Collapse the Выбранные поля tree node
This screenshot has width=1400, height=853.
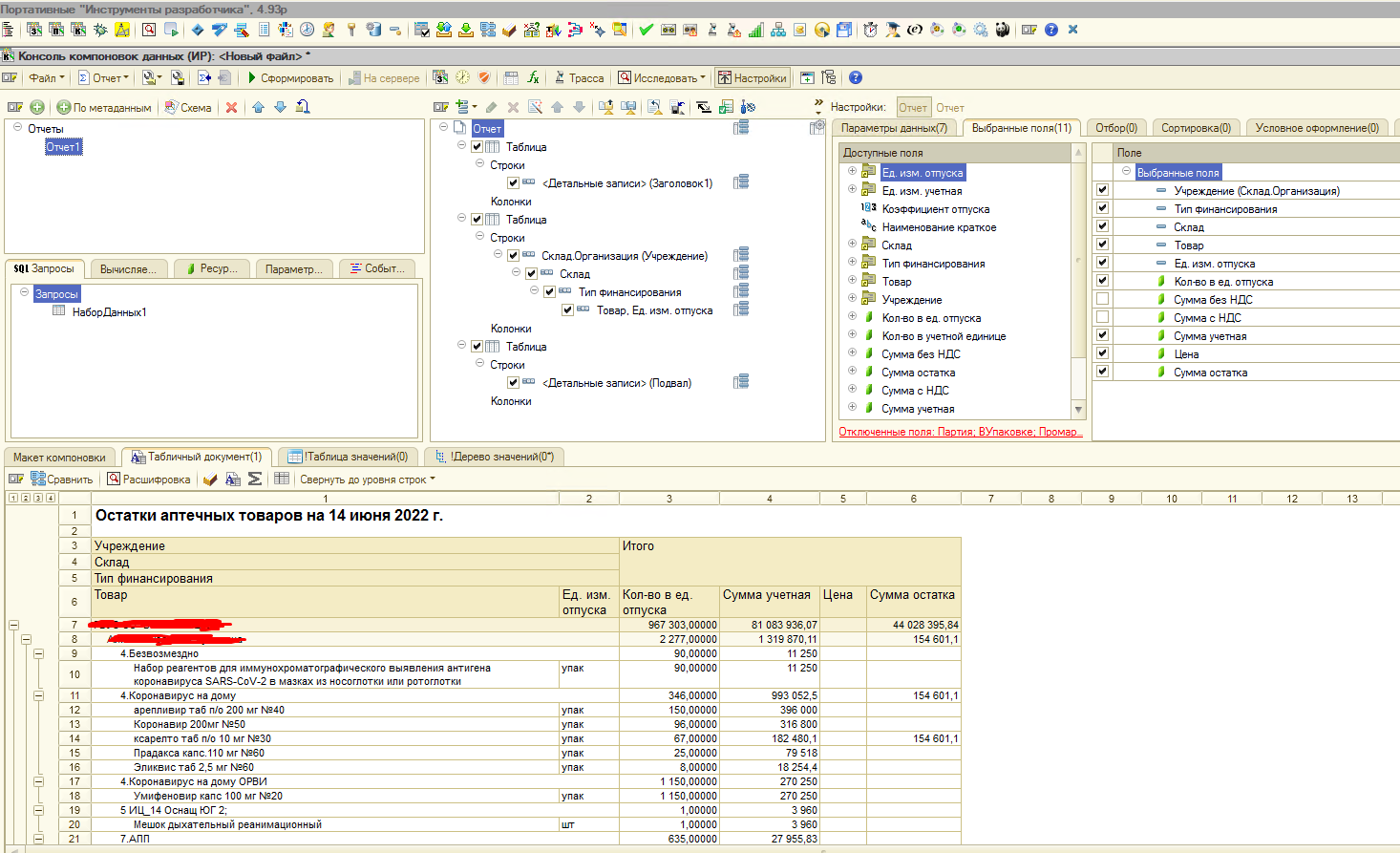point(1127,172)
